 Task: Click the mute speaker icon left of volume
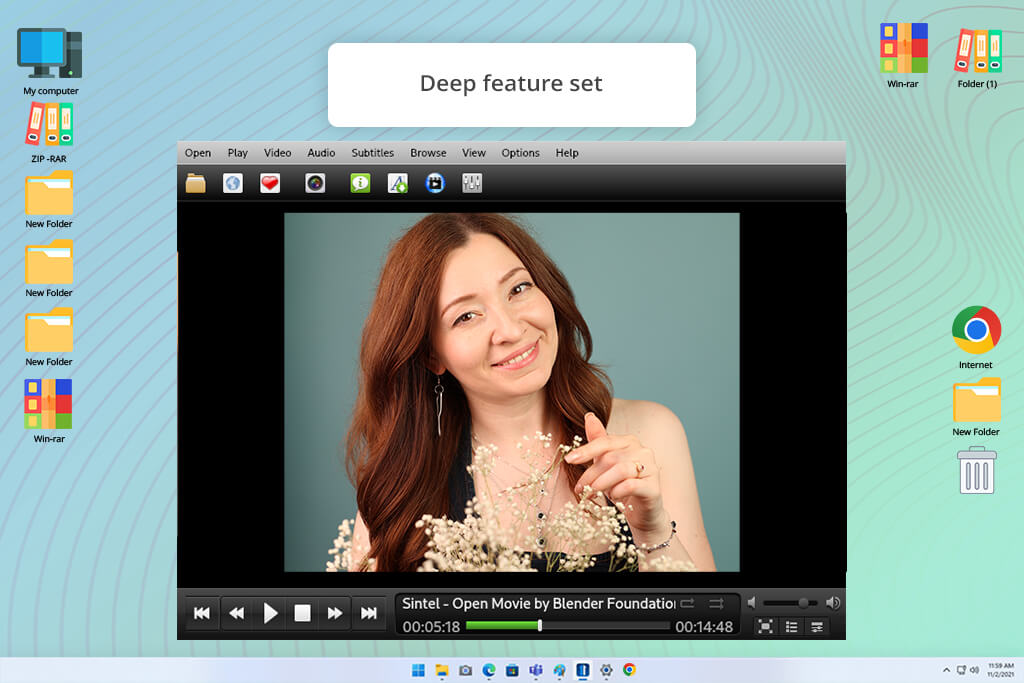click(x=752, y=603)
